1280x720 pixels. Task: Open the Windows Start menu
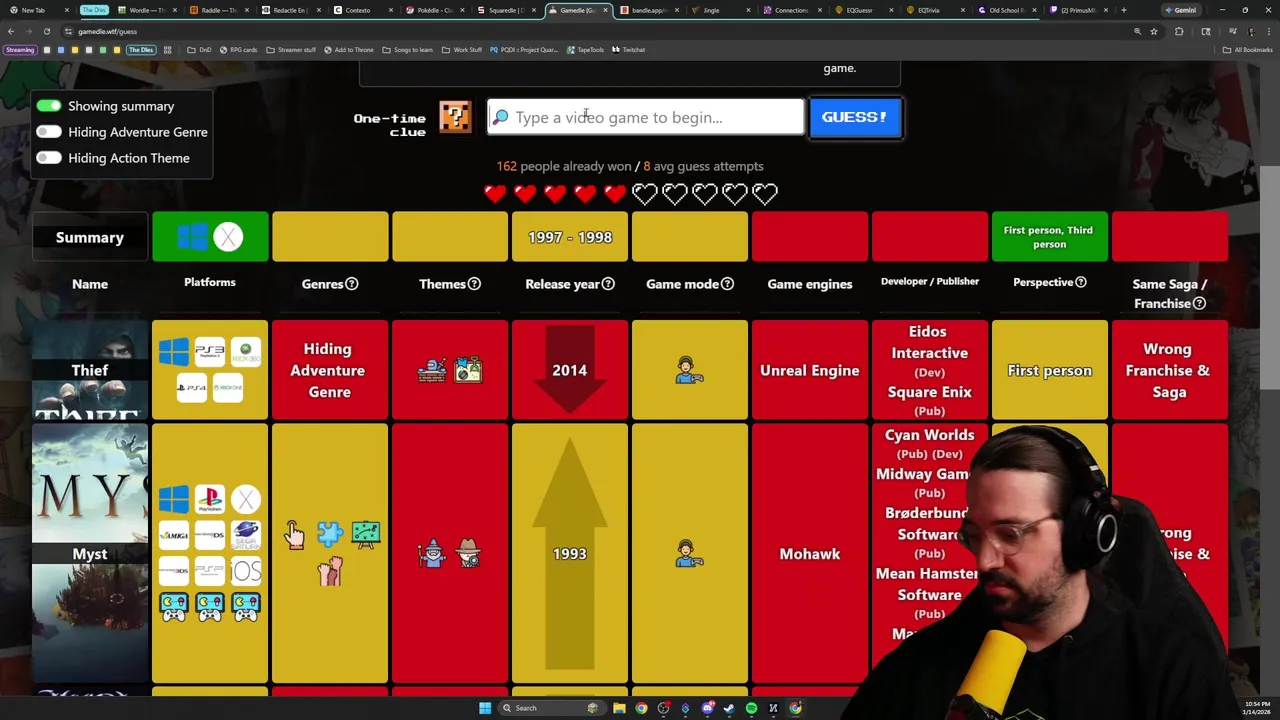[485, 708]
